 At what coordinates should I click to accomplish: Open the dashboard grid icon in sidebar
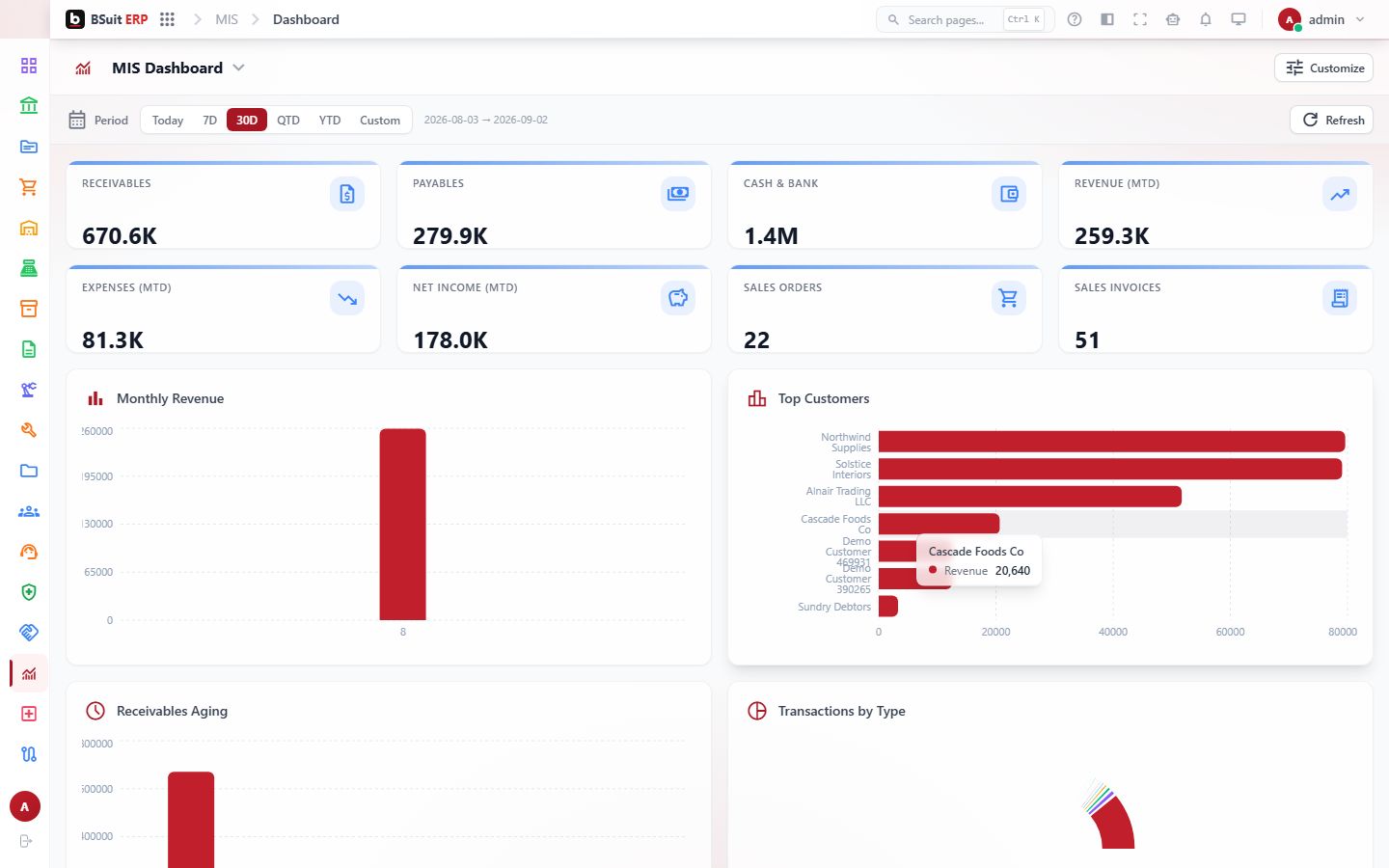[x=29, y=66]
